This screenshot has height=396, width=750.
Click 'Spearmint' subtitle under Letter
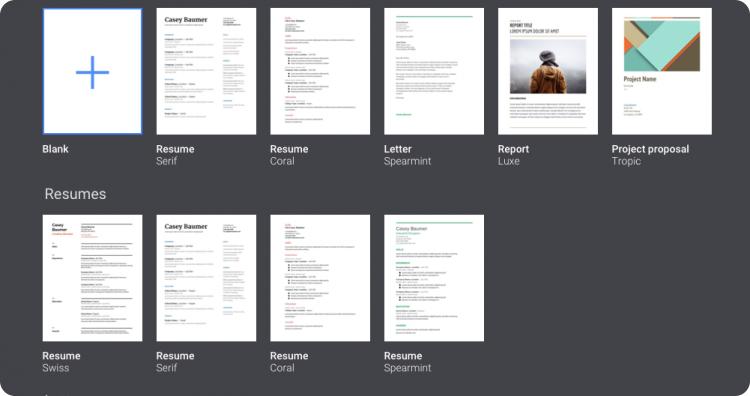[408, 161]
